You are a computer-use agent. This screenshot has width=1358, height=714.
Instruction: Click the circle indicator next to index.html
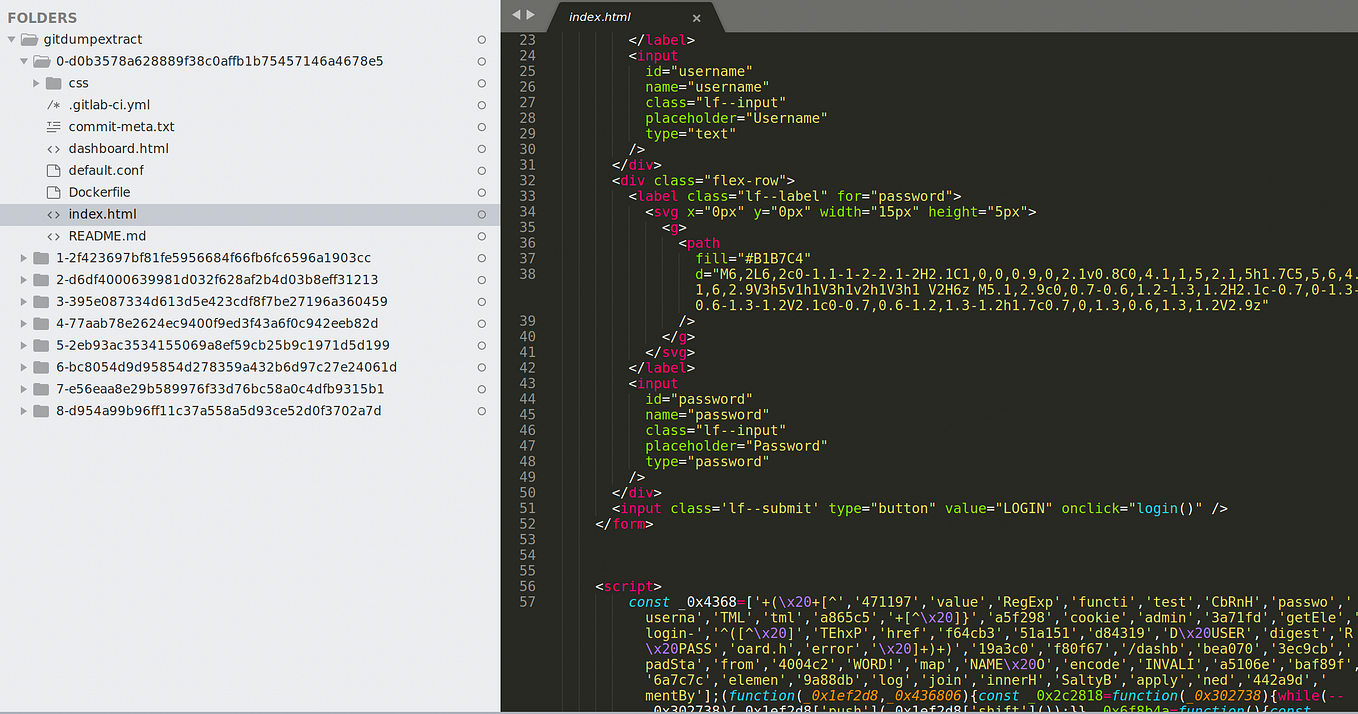click(x=481, y=214)
